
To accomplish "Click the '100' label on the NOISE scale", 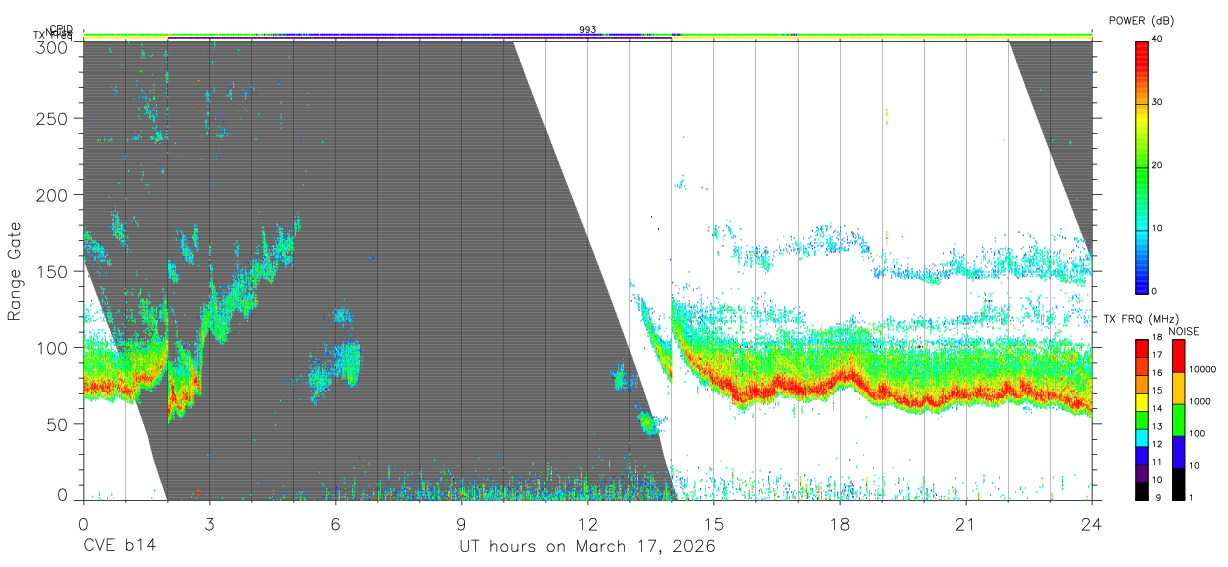I will click(x=1195, y=433).
